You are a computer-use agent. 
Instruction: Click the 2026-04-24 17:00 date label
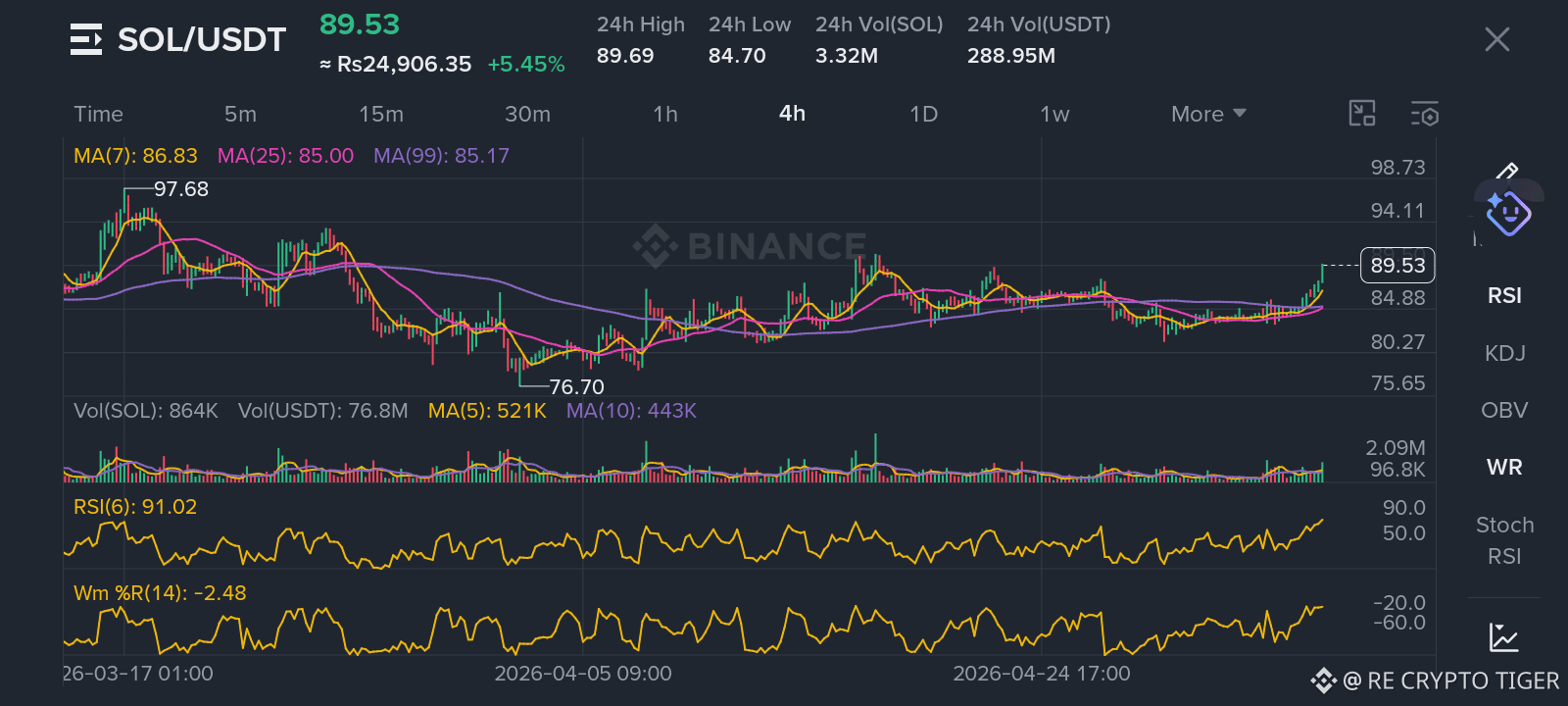(x=1042, y=674)
